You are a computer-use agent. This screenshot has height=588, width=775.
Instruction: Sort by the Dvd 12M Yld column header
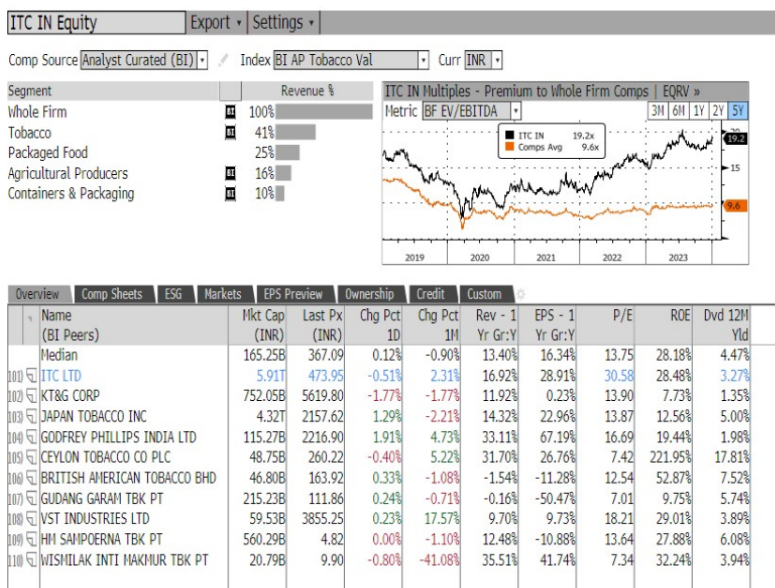tap(722, 325)
